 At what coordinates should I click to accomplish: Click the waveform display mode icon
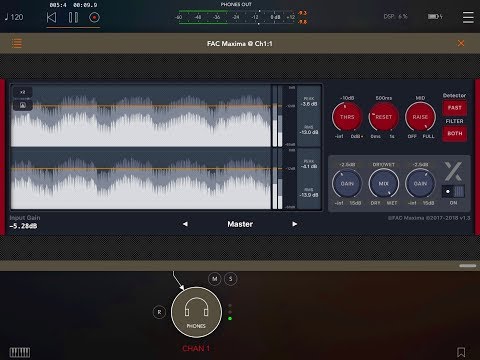[x=23, y=105]
